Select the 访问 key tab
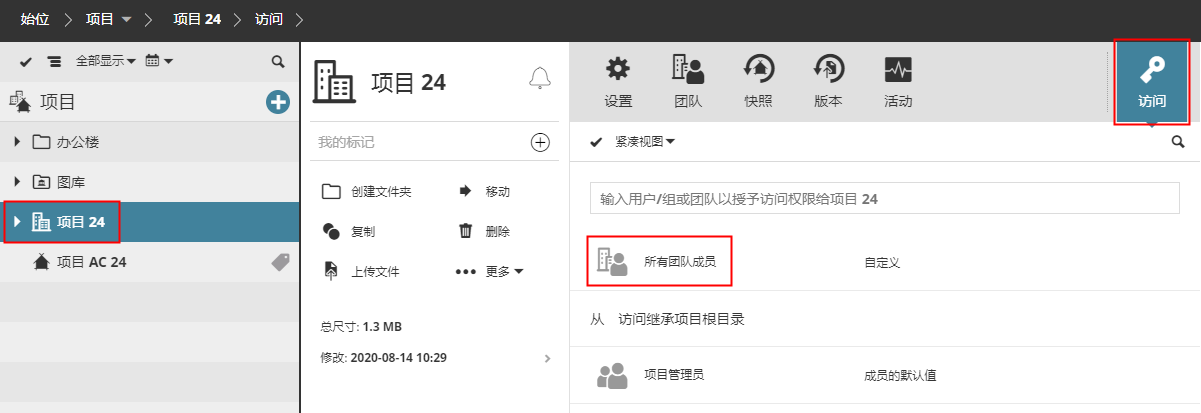Viewport: 1201px width, 413px height. click(1152, 82)
